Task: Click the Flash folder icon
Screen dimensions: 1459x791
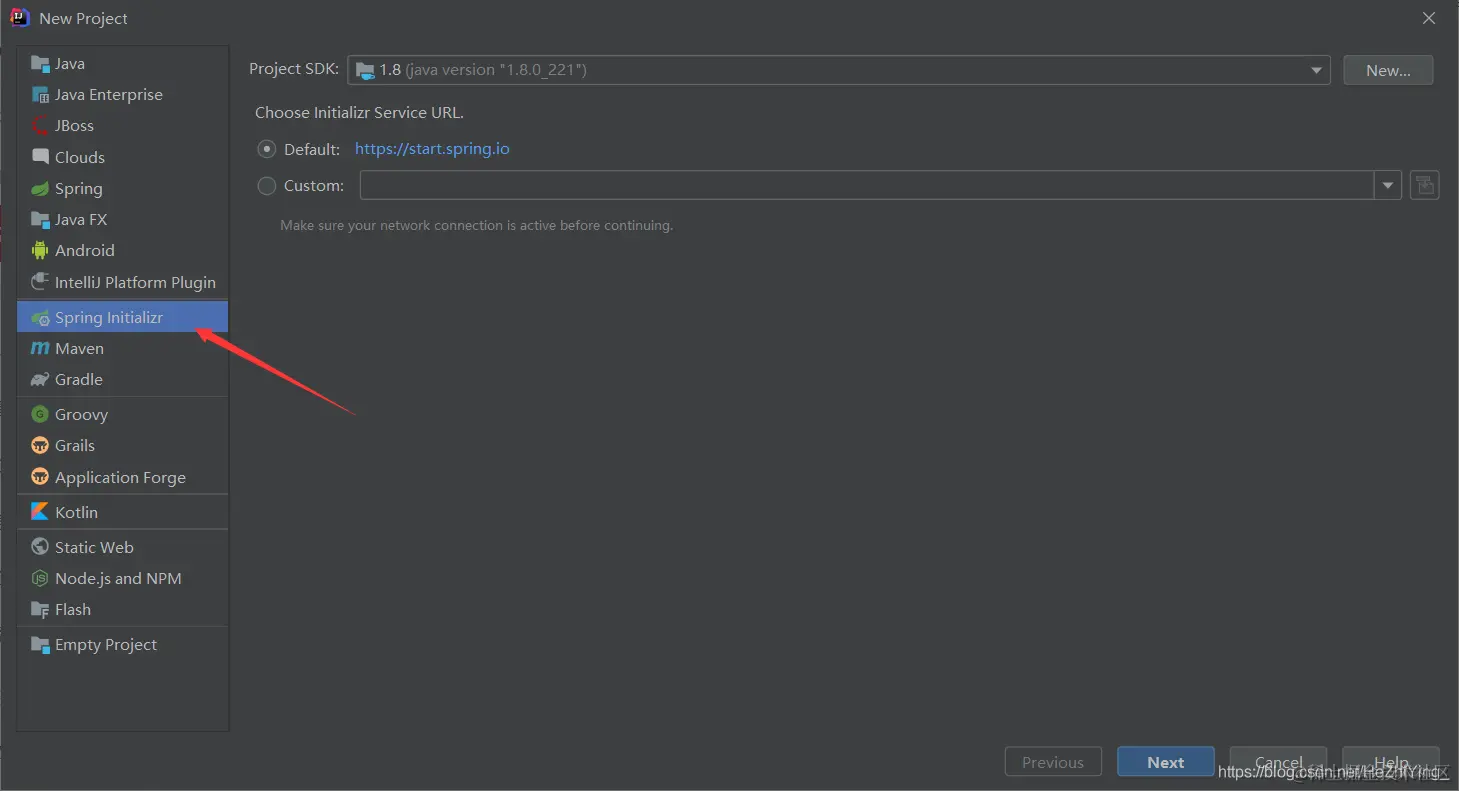Action: pos(40,609)
